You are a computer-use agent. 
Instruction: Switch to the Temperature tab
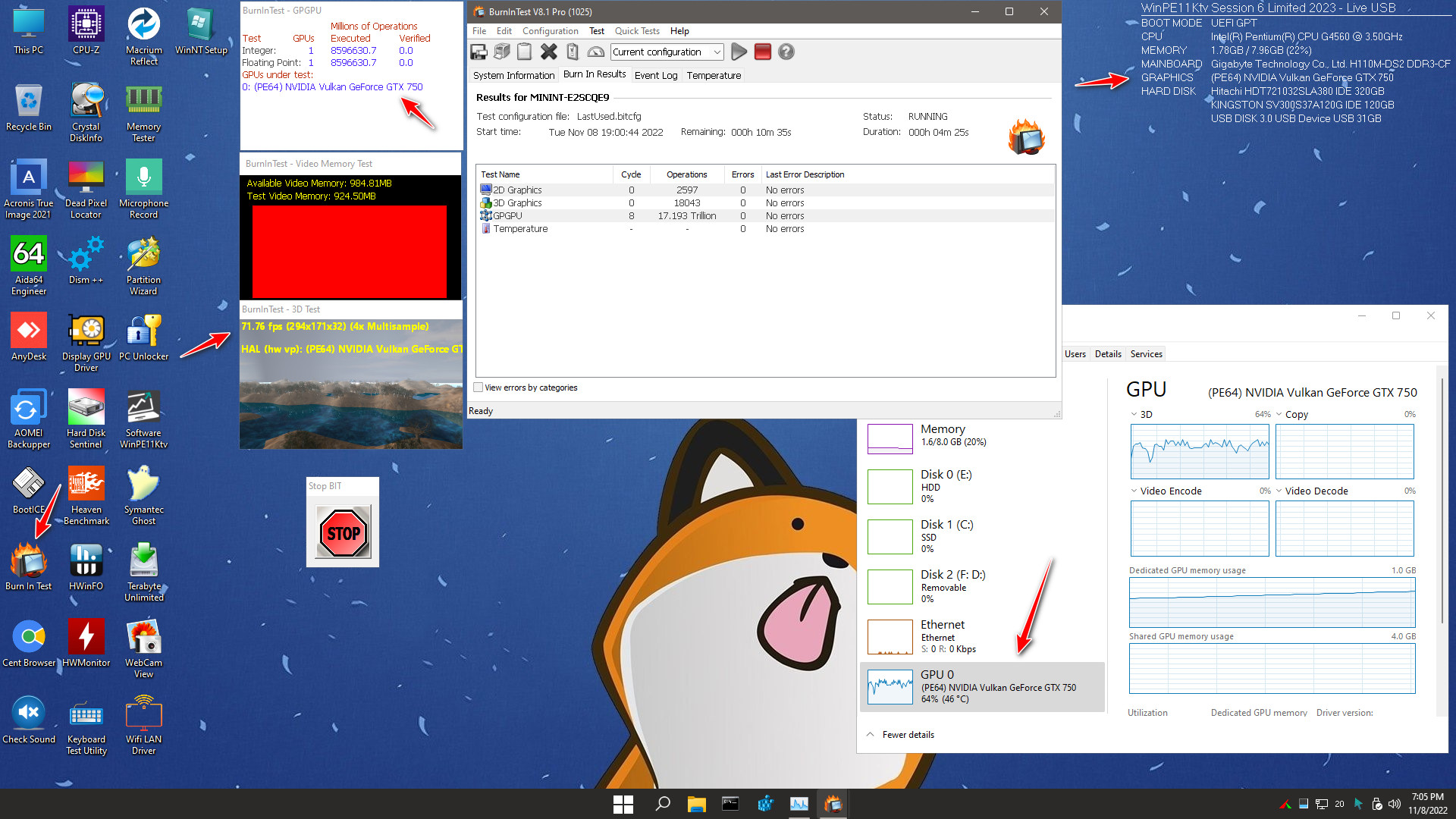(x=714, y=75)
